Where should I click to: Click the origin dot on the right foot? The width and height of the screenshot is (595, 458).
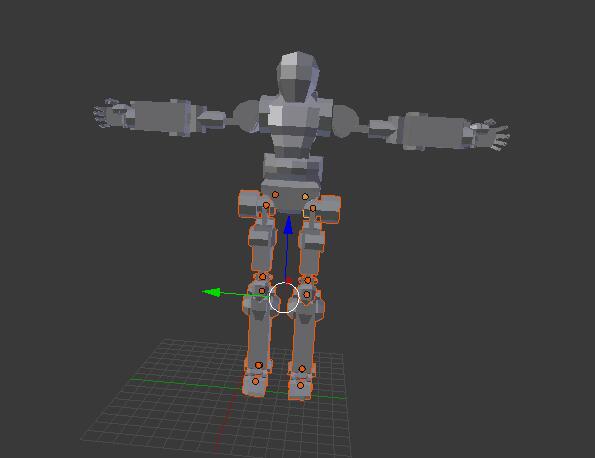[x=301, y=385]
